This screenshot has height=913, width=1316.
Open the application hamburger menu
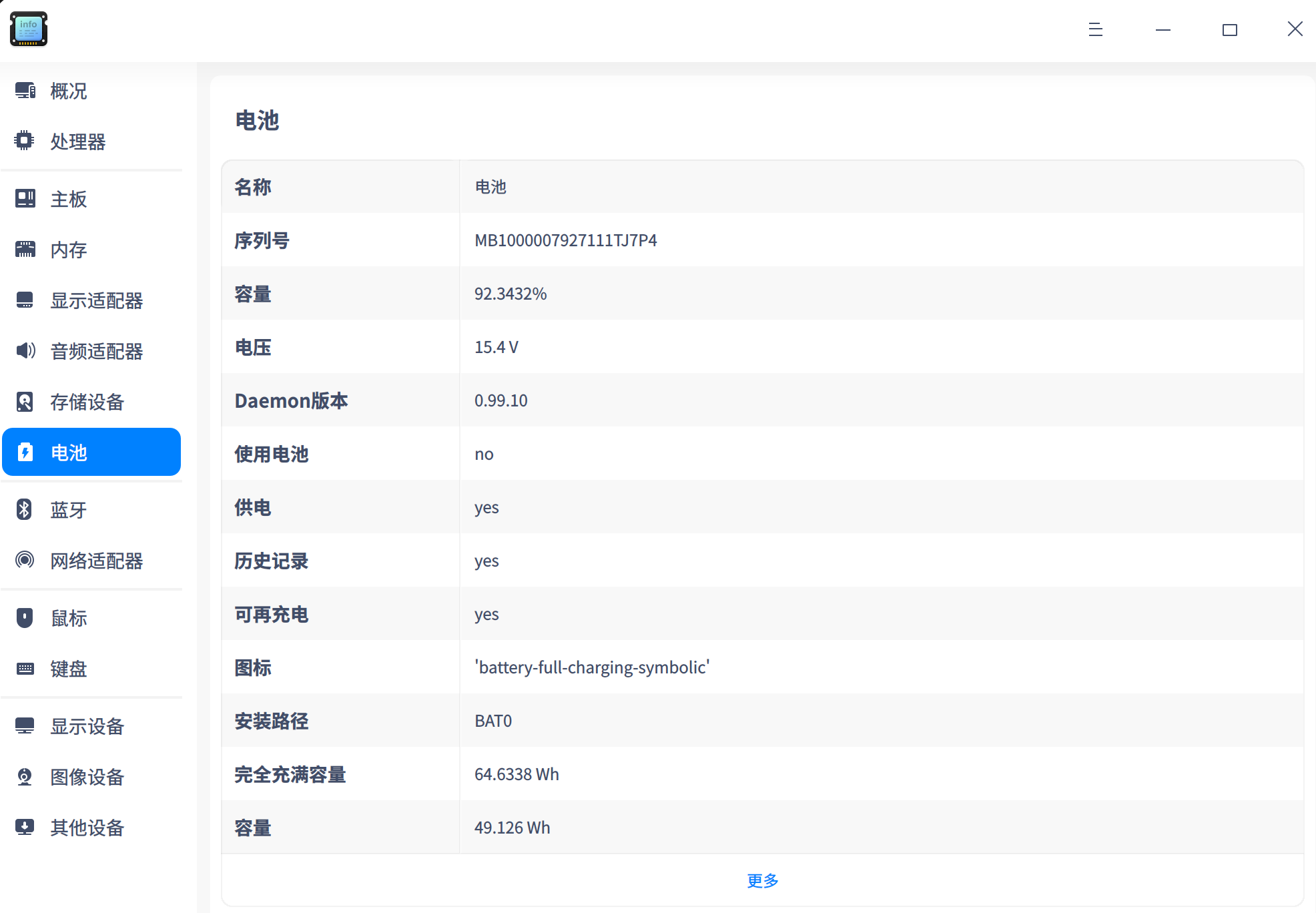coord(1095,29)
